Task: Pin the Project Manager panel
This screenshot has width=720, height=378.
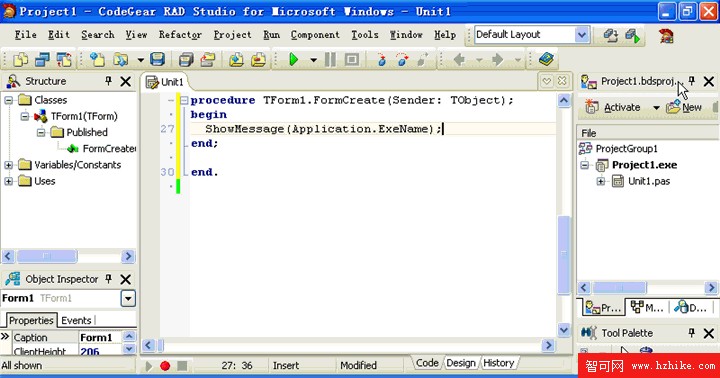Action: 692,81
